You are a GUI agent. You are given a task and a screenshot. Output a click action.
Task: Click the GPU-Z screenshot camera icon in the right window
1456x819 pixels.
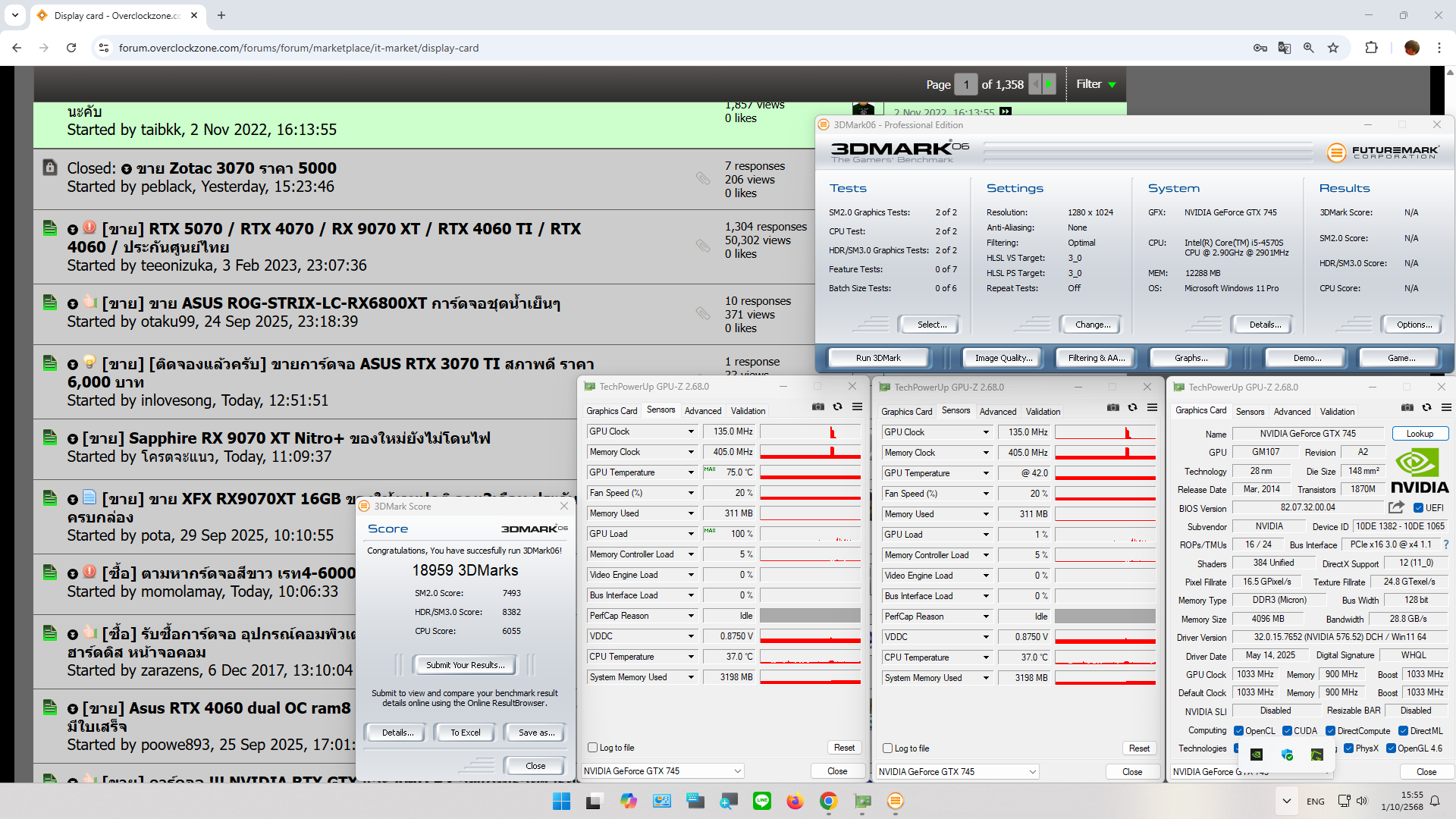coord(1407,408)
